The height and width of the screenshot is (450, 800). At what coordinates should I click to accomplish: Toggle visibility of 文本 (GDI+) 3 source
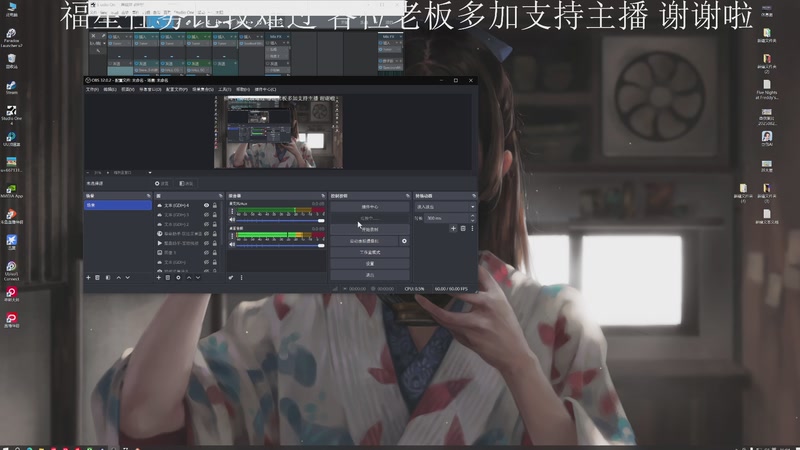[x=206, y=215]
